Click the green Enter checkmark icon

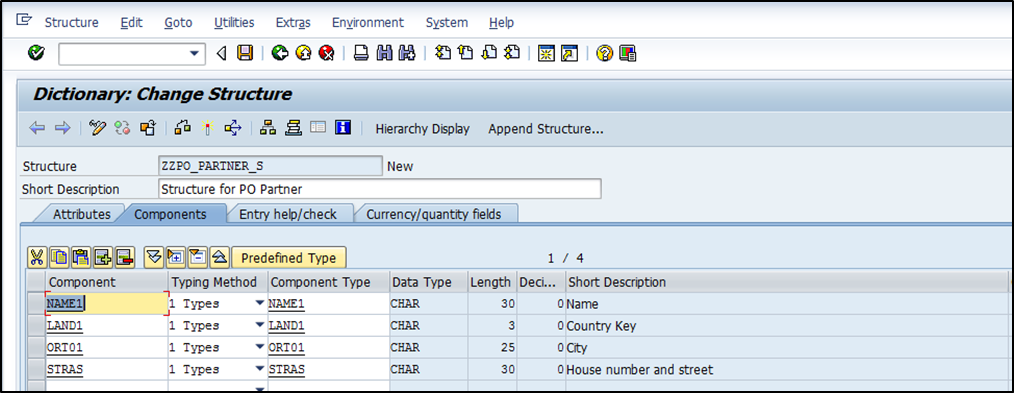(36, 54)
